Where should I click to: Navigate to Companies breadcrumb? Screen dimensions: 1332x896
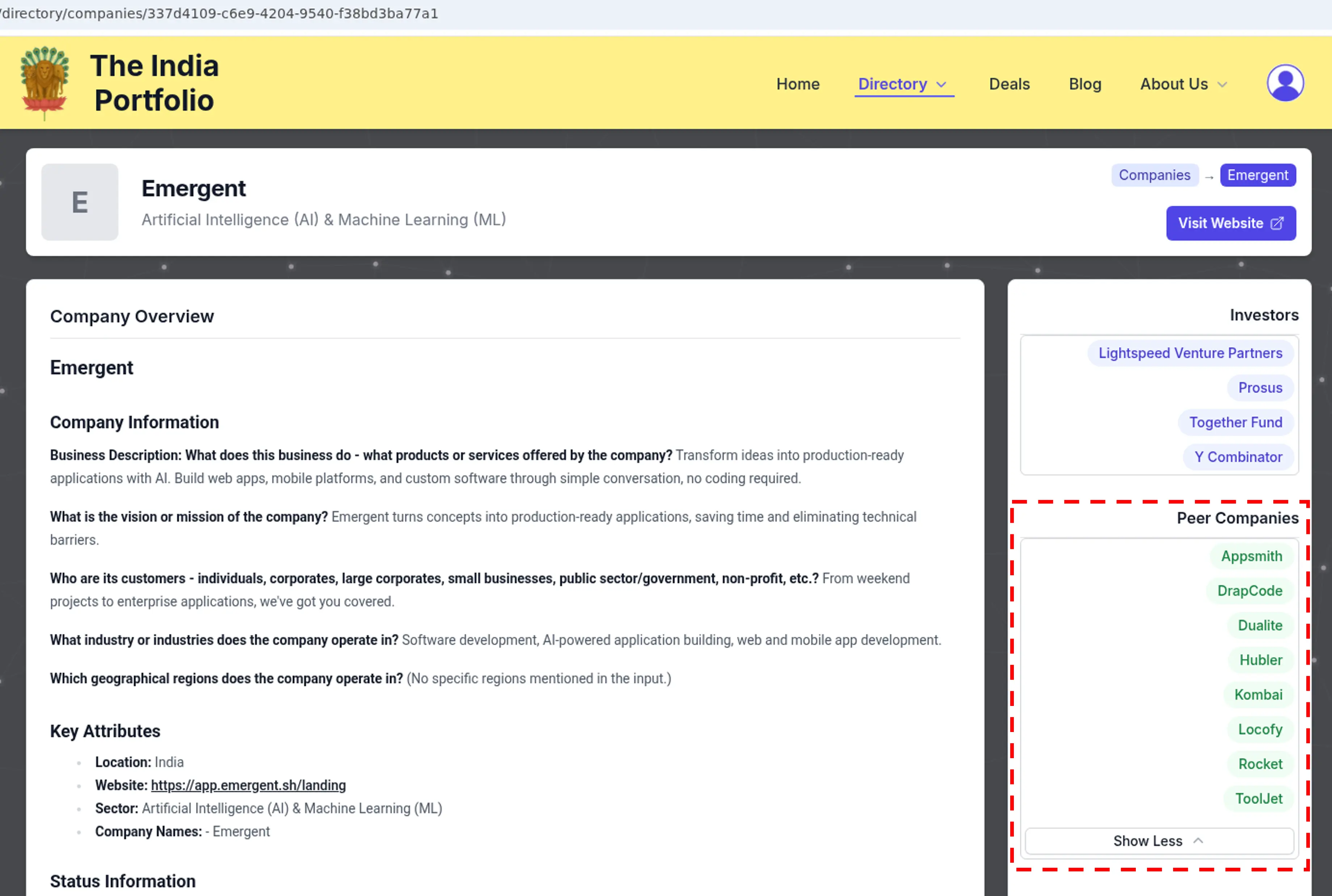point(1154,175)
